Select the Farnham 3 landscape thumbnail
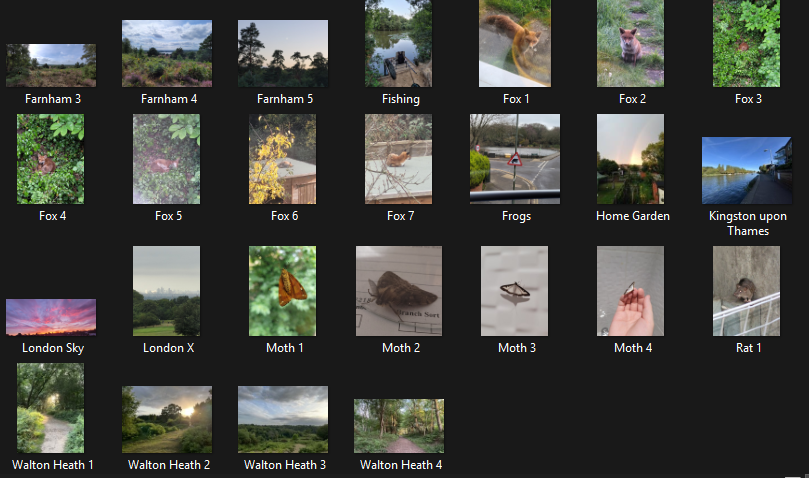809x478 pixels. tap(51, 65)
